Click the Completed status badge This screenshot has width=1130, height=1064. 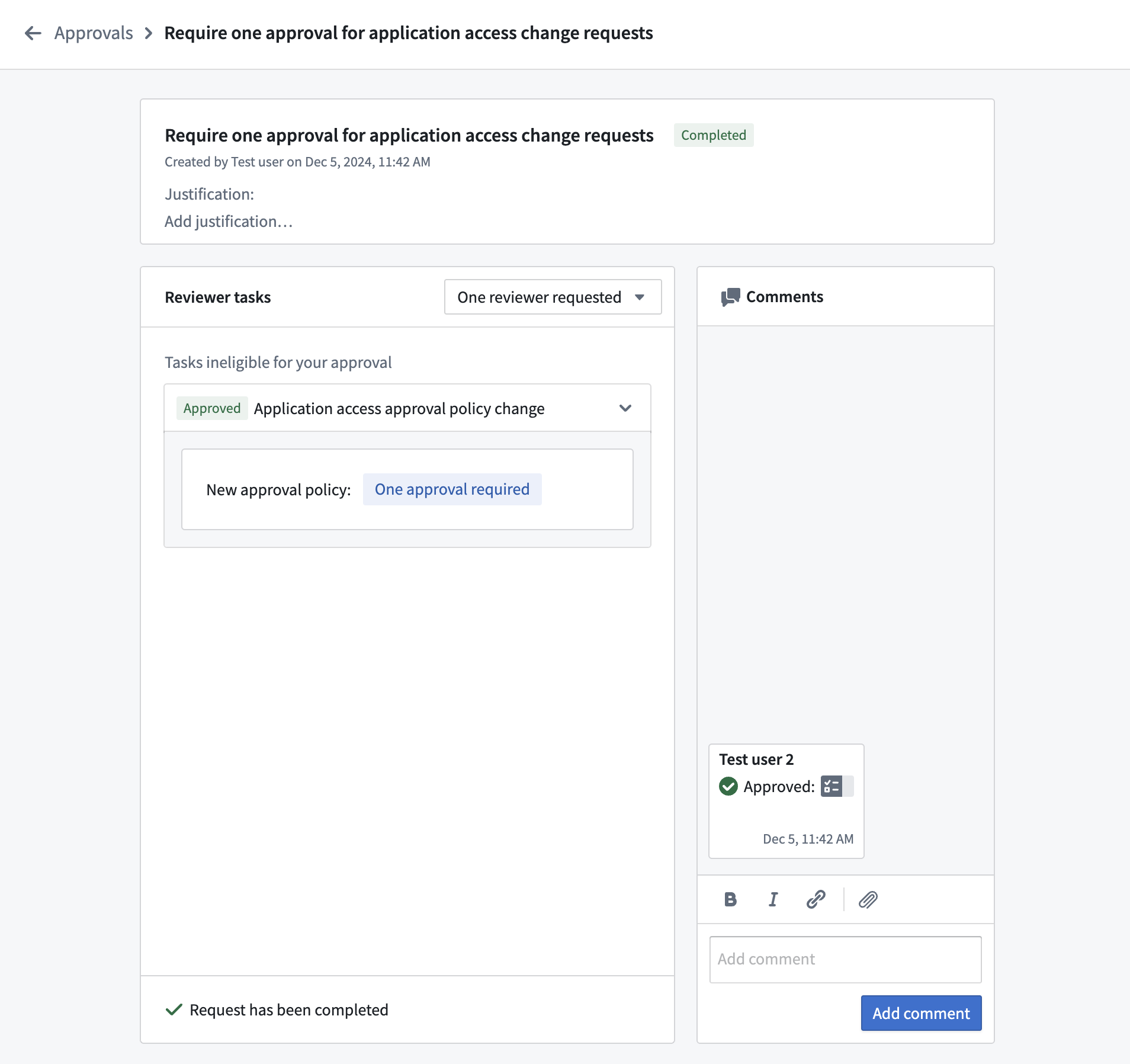[714, 135]
